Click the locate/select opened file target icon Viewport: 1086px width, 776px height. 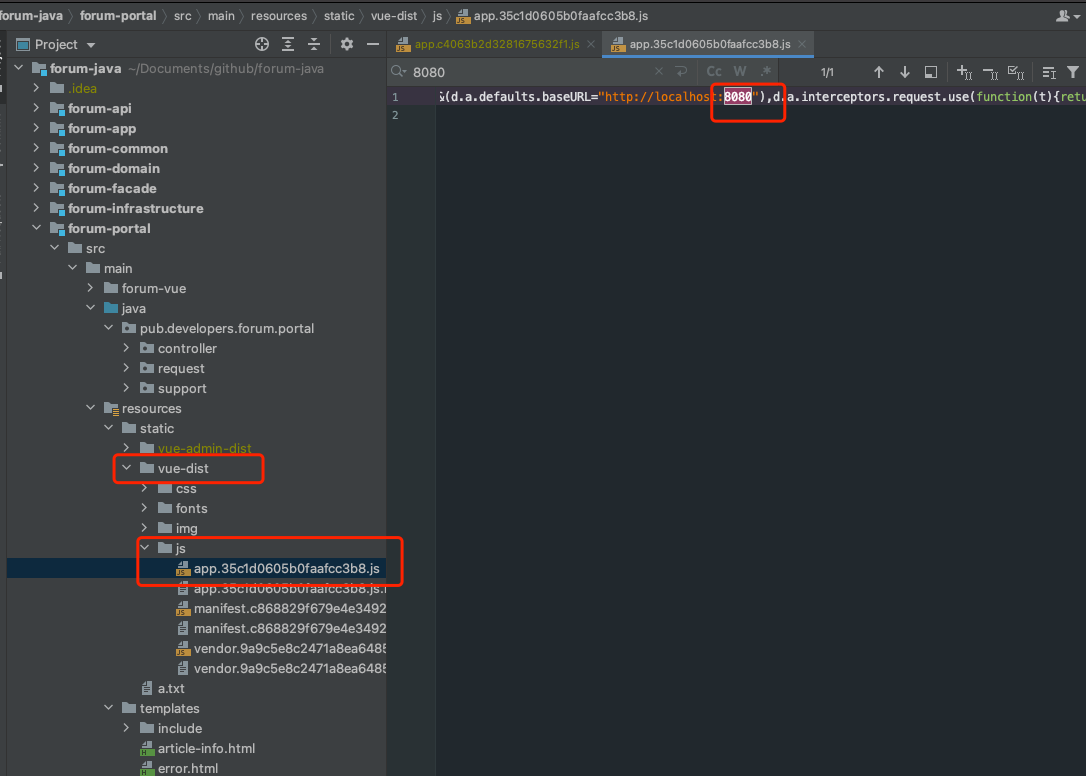point(262,44)
